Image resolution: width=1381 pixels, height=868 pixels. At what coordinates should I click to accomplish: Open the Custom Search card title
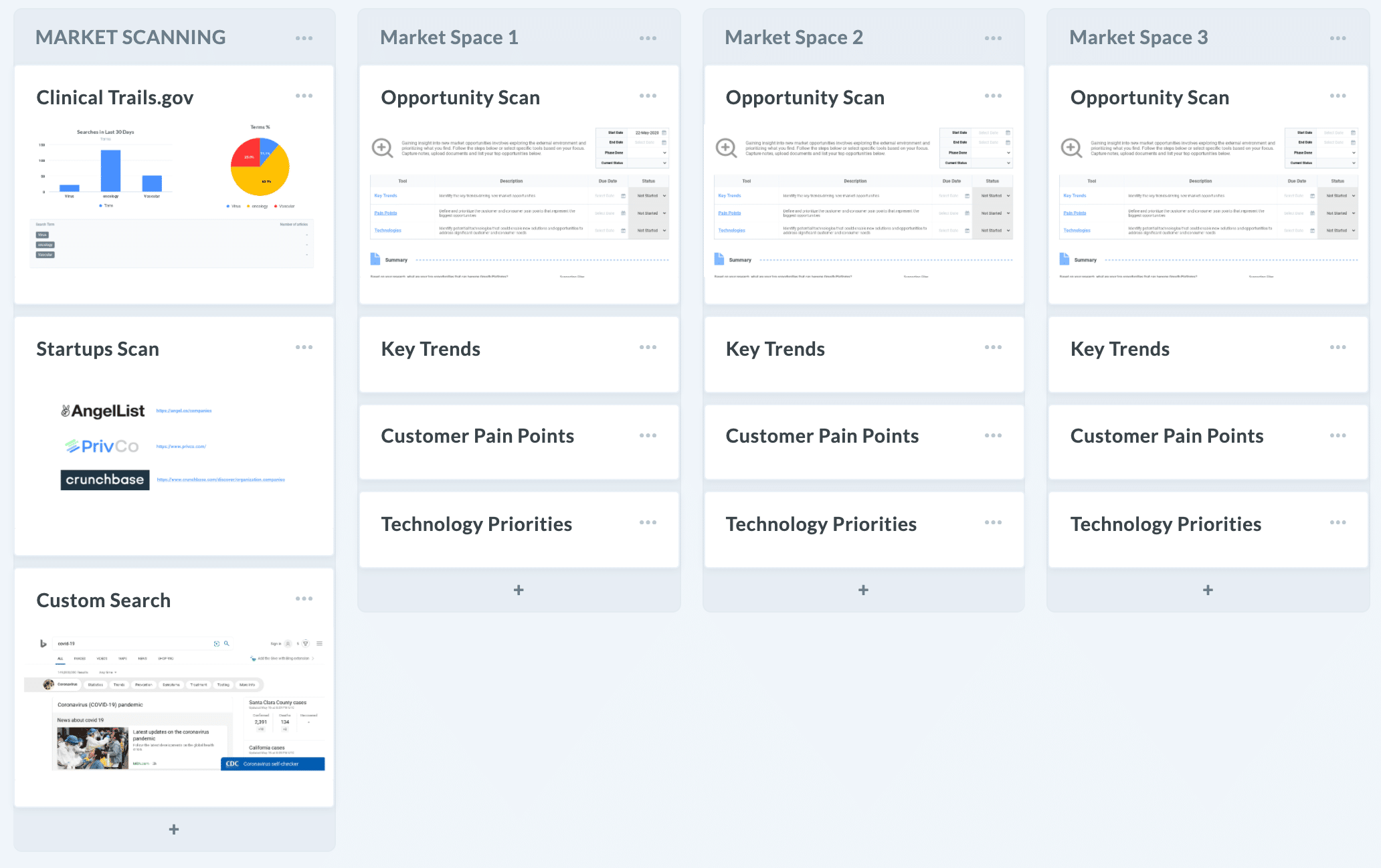pos(104,601)
